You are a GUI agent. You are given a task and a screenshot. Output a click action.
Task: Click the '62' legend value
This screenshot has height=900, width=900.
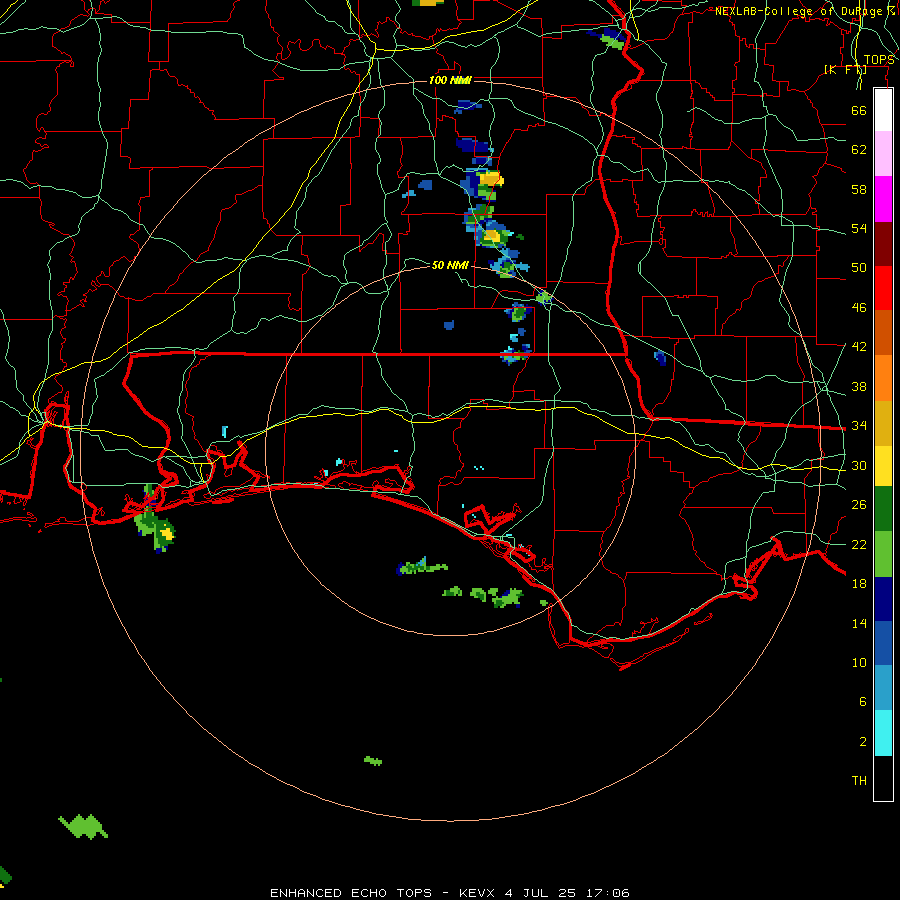click(859, 150)
